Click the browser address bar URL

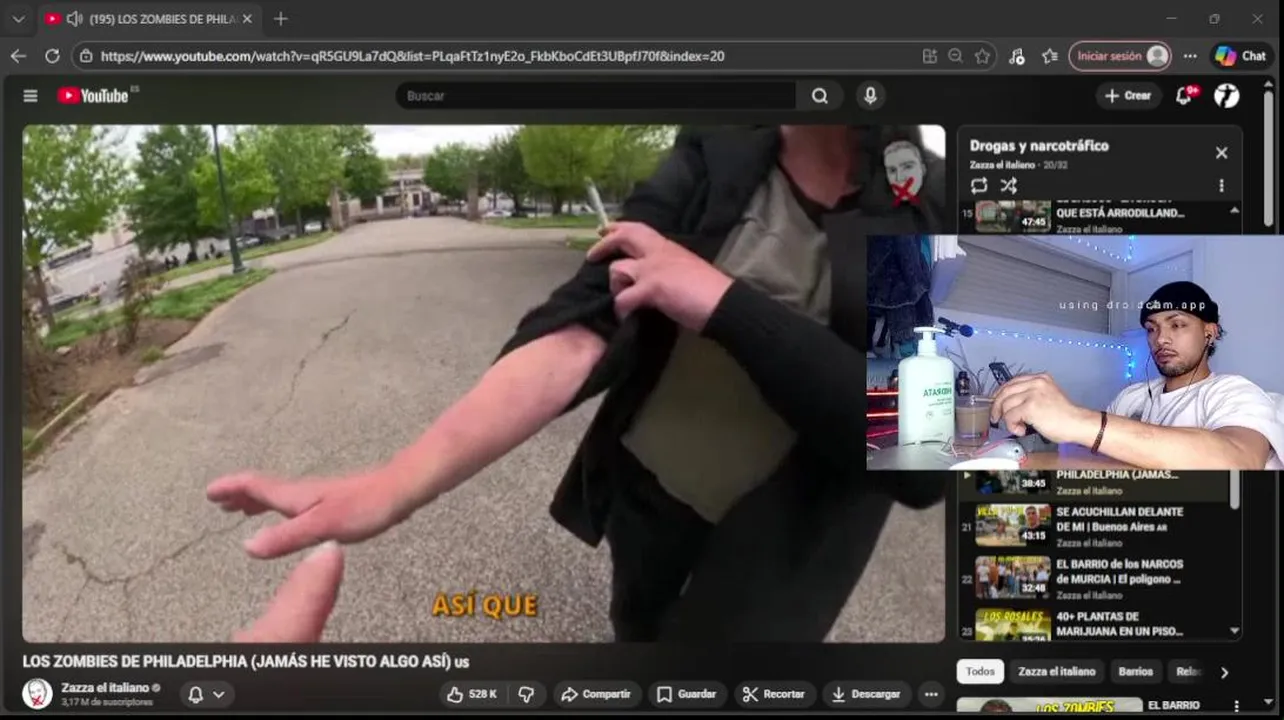point(412,56)
